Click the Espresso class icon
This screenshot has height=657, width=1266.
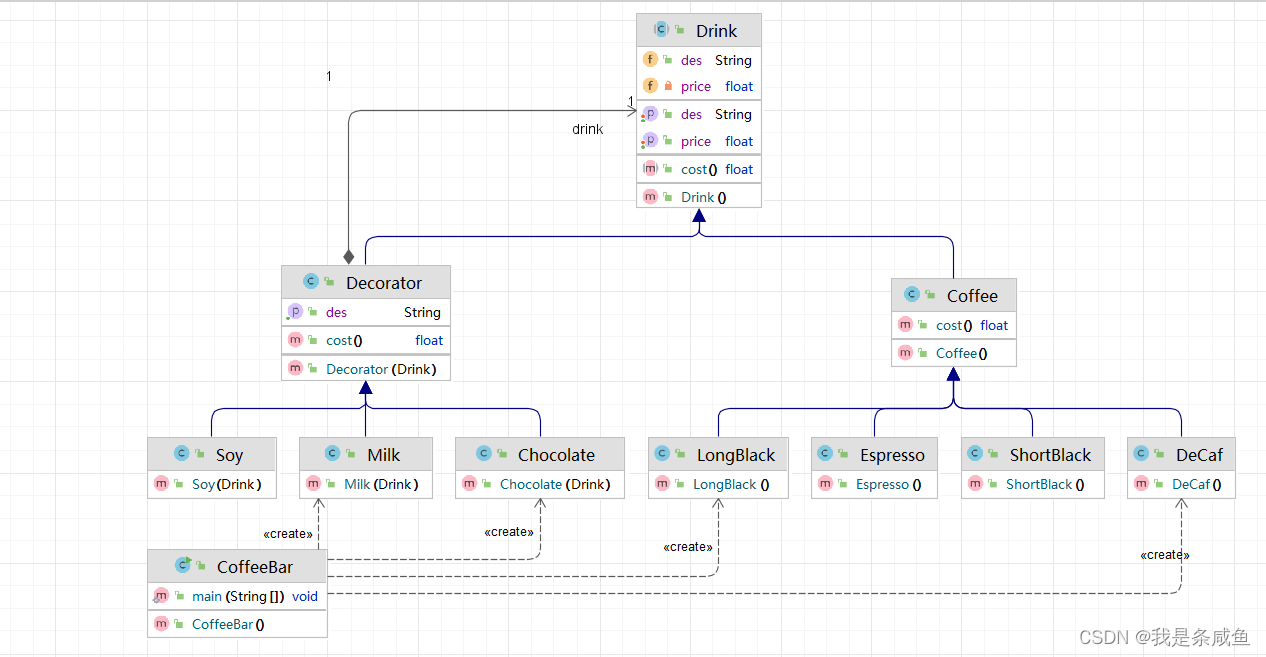tap(826, 454)
